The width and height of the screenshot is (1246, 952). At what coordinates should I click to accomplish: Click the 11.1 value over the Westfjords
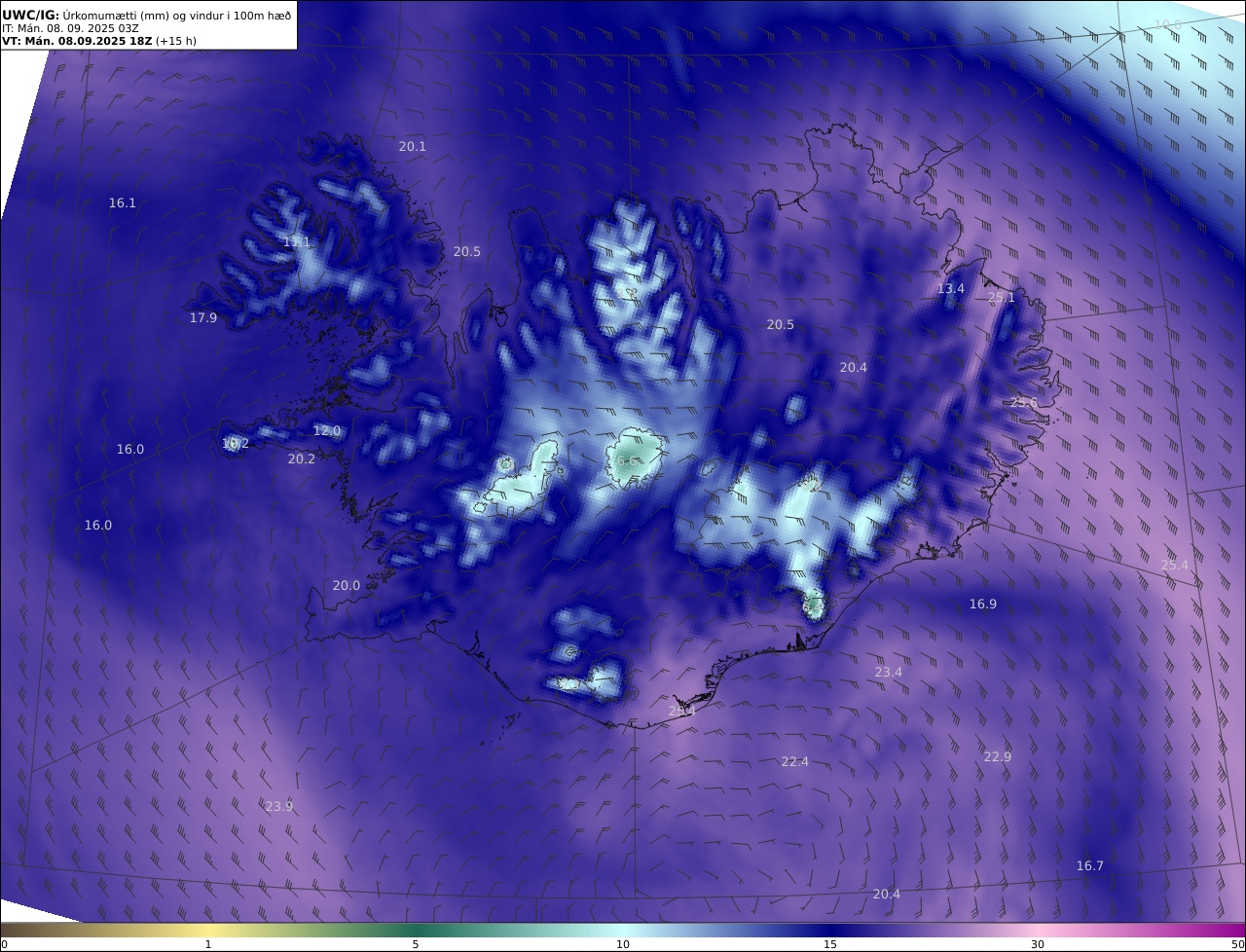click(297, 241)
